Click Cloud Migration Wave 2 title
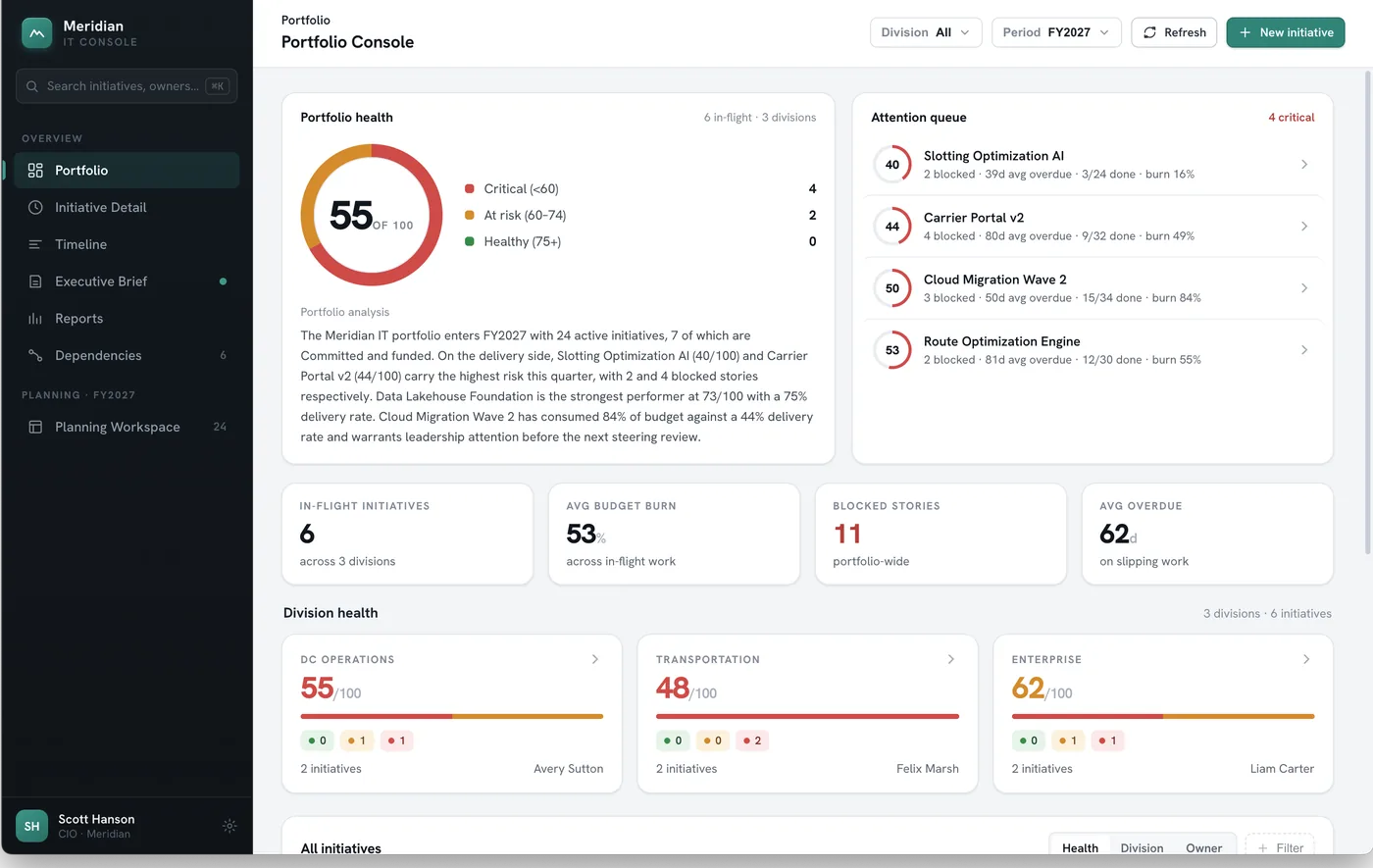This screenshot has height=868, width=1373. click(x=995, y=280)
